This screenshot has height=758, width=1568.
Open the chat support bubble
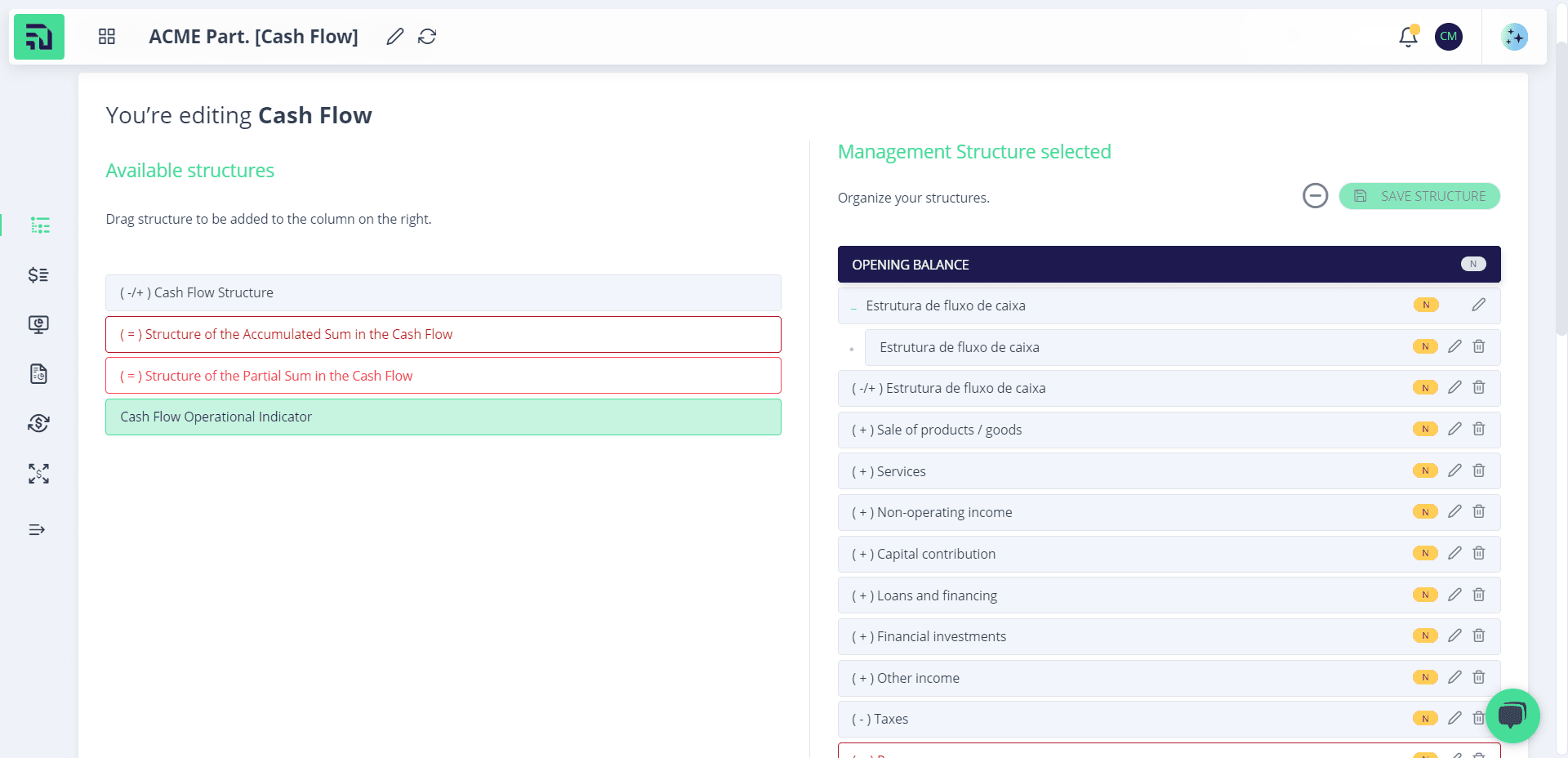[x=1512, y=716]
